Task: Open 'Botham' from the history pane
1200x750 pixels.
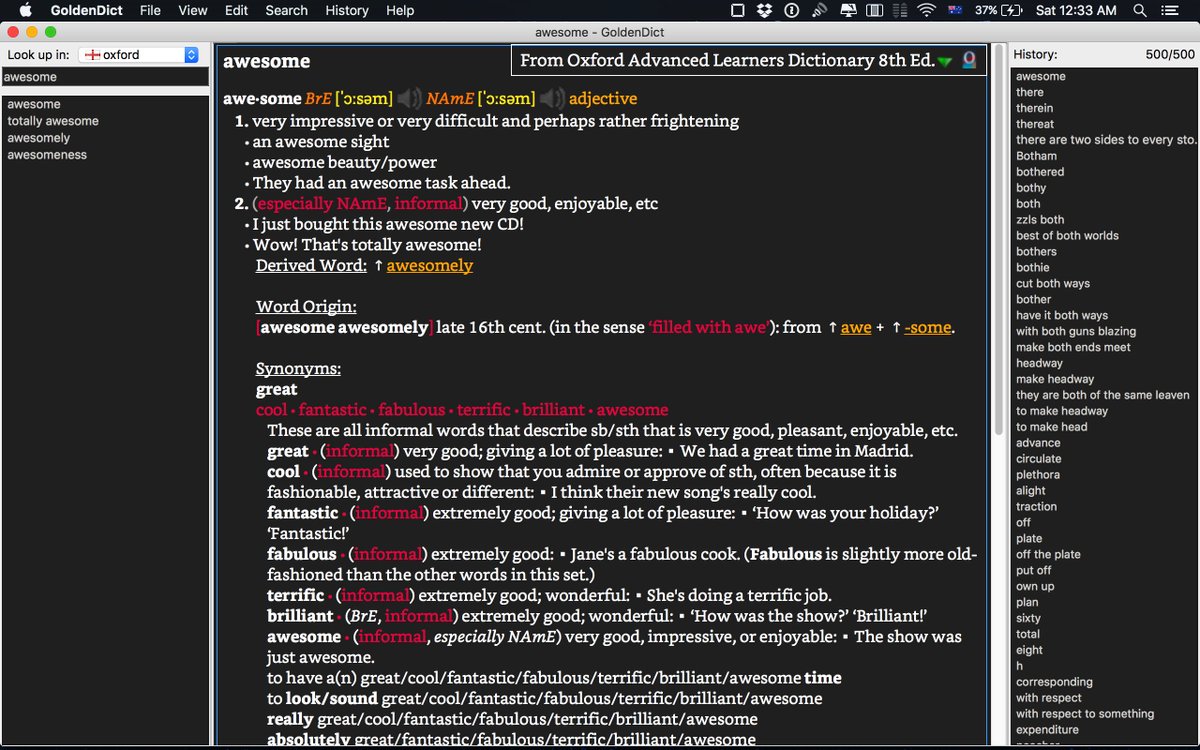Action: pos(1036,156)
